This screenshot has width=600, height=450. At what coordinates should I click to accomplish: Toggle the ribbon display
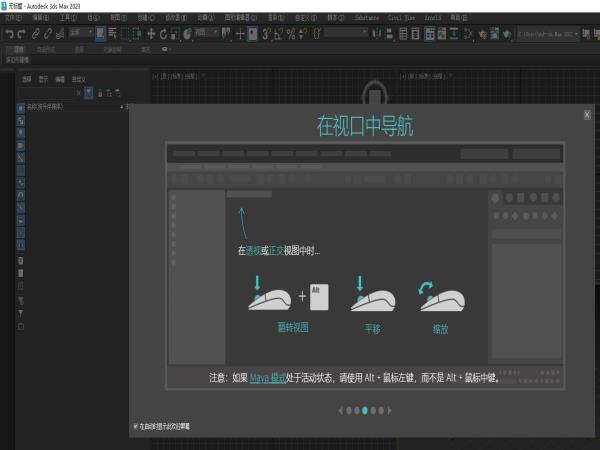[x=430, y=34]
